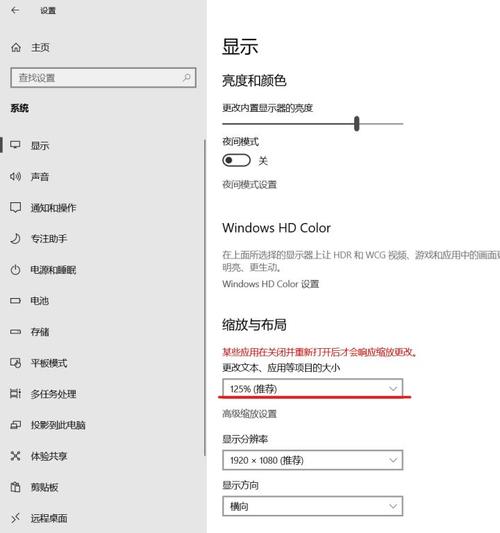This screenshot has width=500, height=533.
Task: Click the 电池 battery icon
Action: click(x=15, y=301)
